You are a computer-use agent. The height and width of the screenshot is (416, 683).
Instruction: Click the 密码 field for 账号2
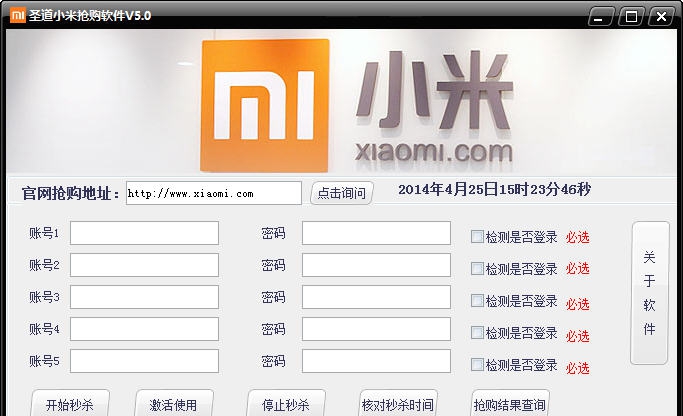376,265
